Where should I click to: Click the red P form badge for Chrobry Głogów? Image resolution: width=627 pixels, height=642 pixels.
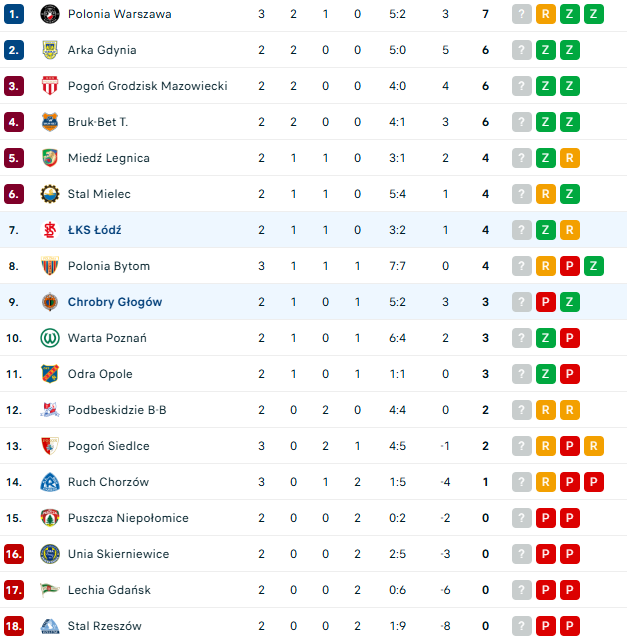click(546, 302)
